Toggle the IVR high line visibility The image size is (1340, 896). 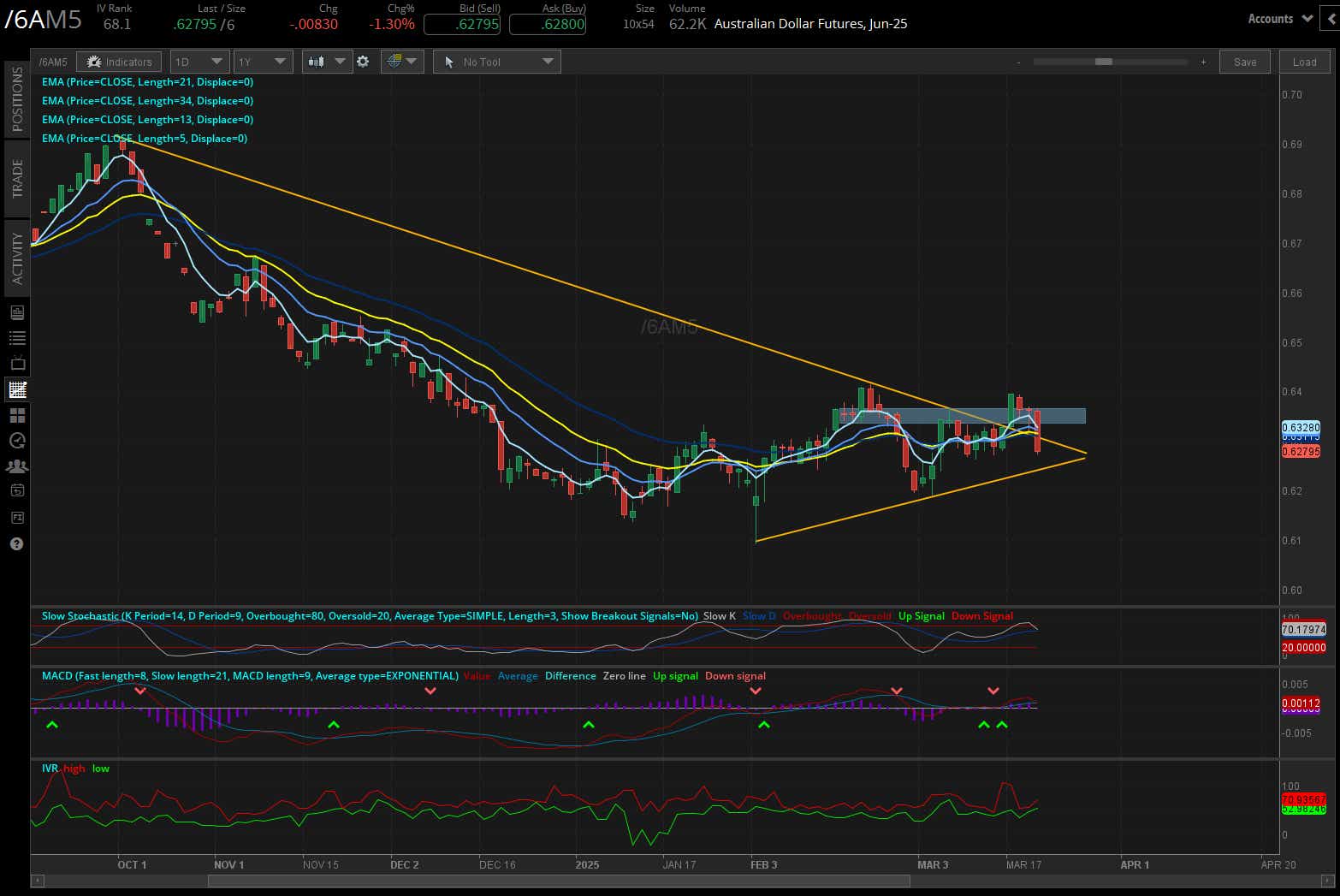tap(74, 768)
